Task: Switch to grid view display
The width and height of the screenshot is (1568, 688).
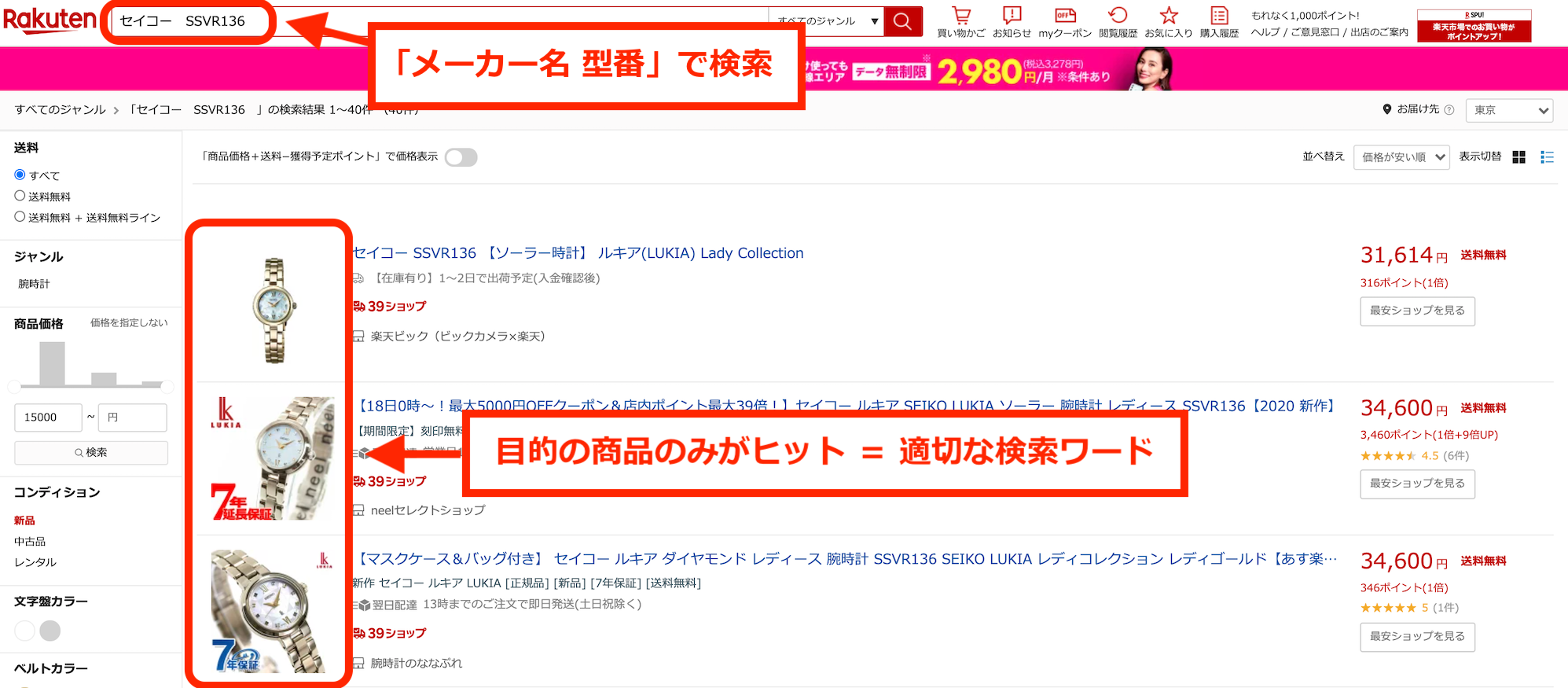Action: tap(1518, 157)
